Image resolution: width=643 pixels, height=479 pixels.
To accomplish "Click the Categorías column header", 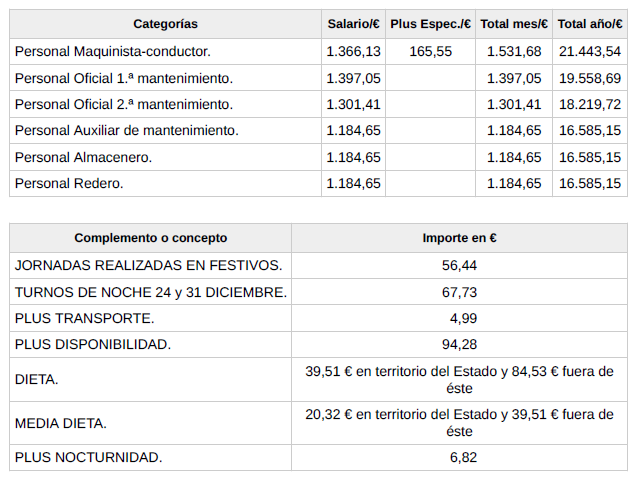I will [165, 23].
